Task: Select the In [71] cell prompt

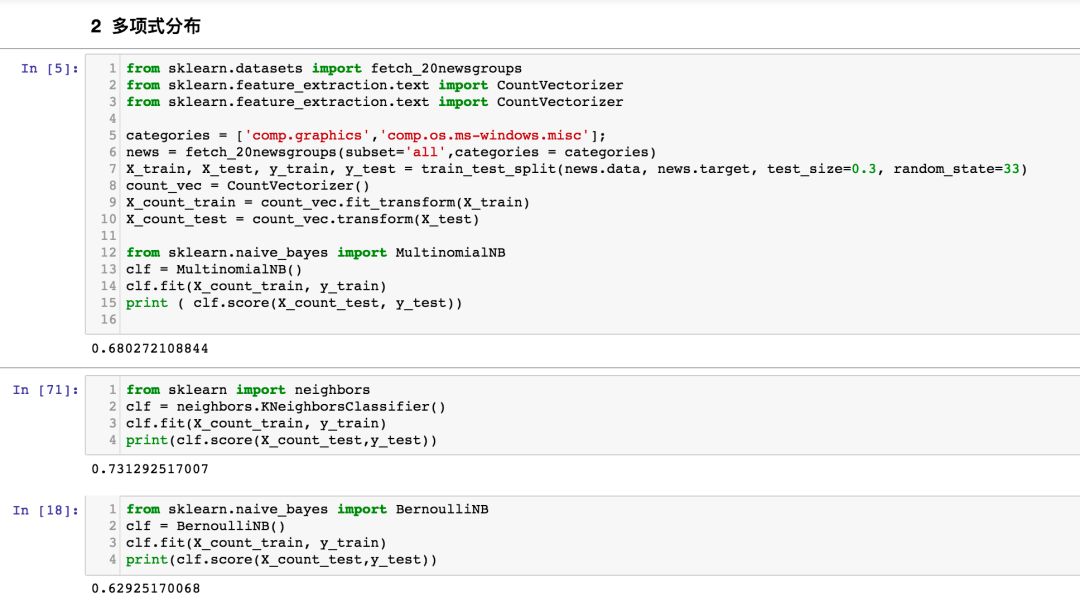Action: click(x=45, y=390)
